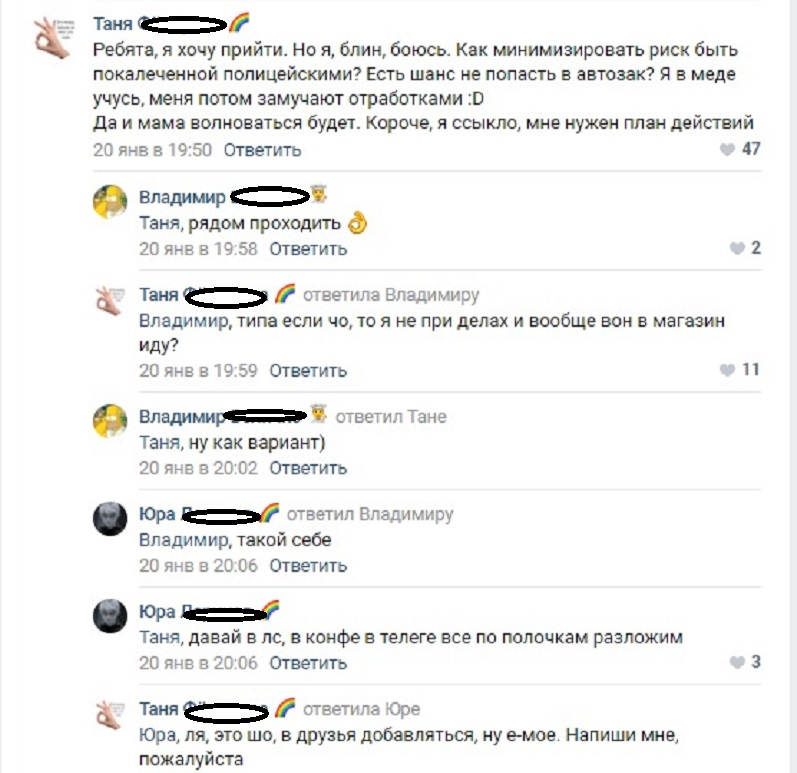
Task: Like Yura's comment with 3 likes
Action: coord(737,662)
